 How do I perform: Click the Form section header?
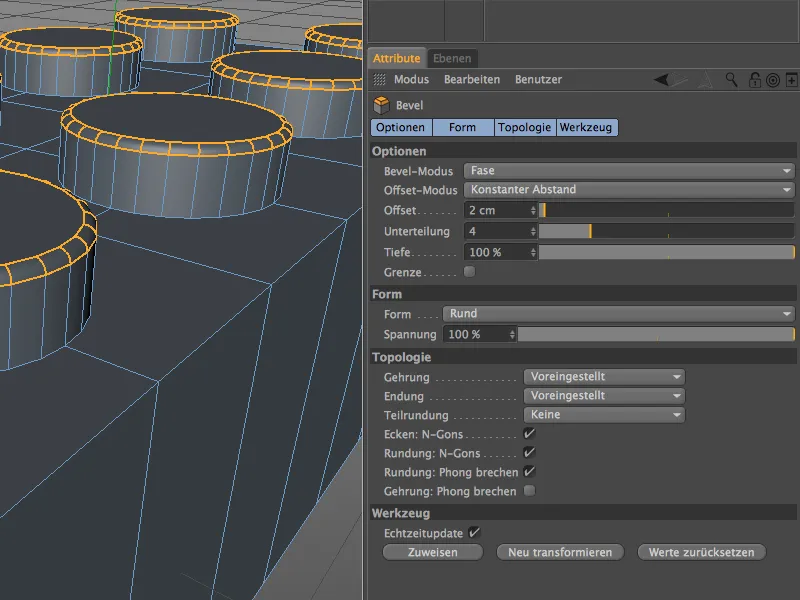point(584,294)
